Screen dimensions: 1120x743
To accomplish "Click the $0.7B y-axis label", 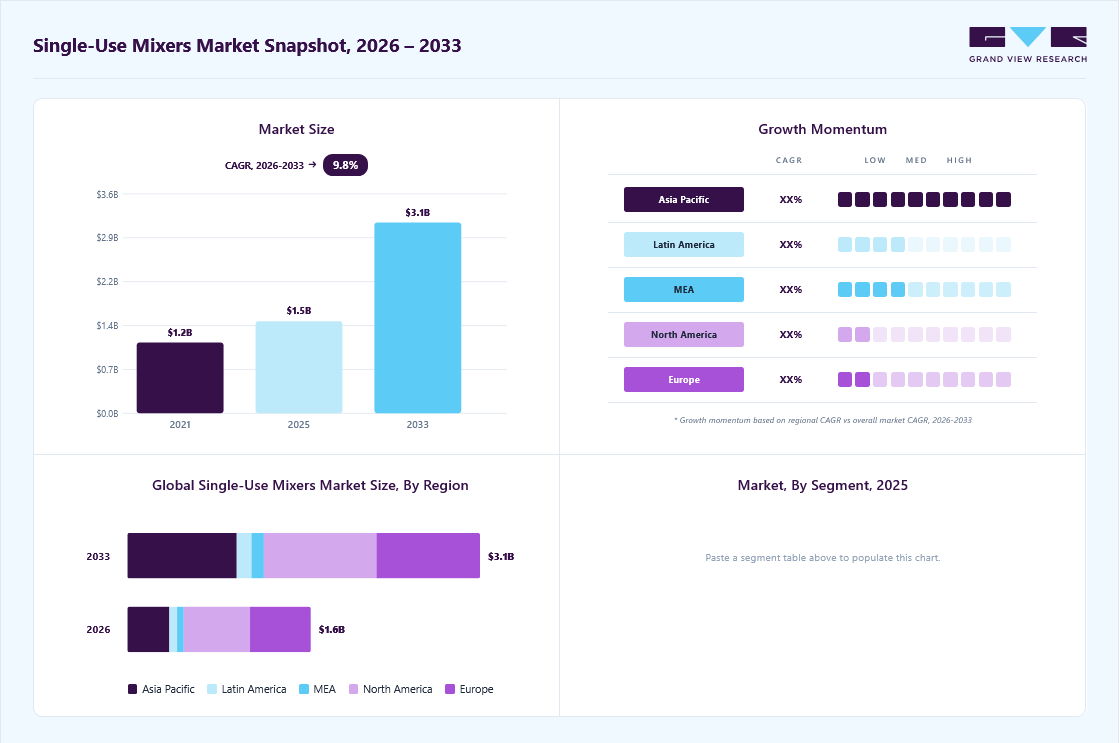I will click(x=108, y=369).
